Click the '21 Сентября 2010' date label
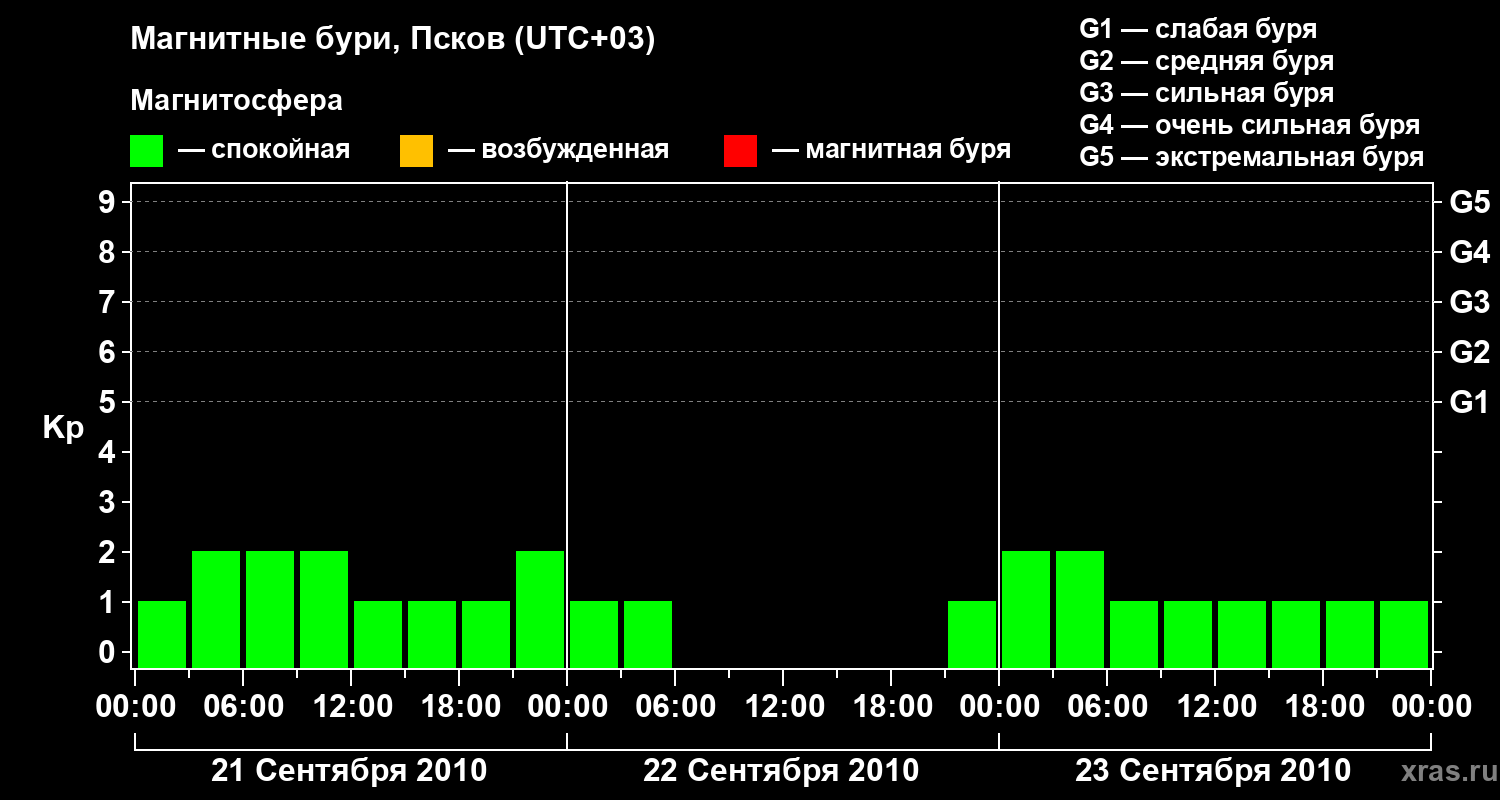The image size is (1500, 800). pos(349,771)
